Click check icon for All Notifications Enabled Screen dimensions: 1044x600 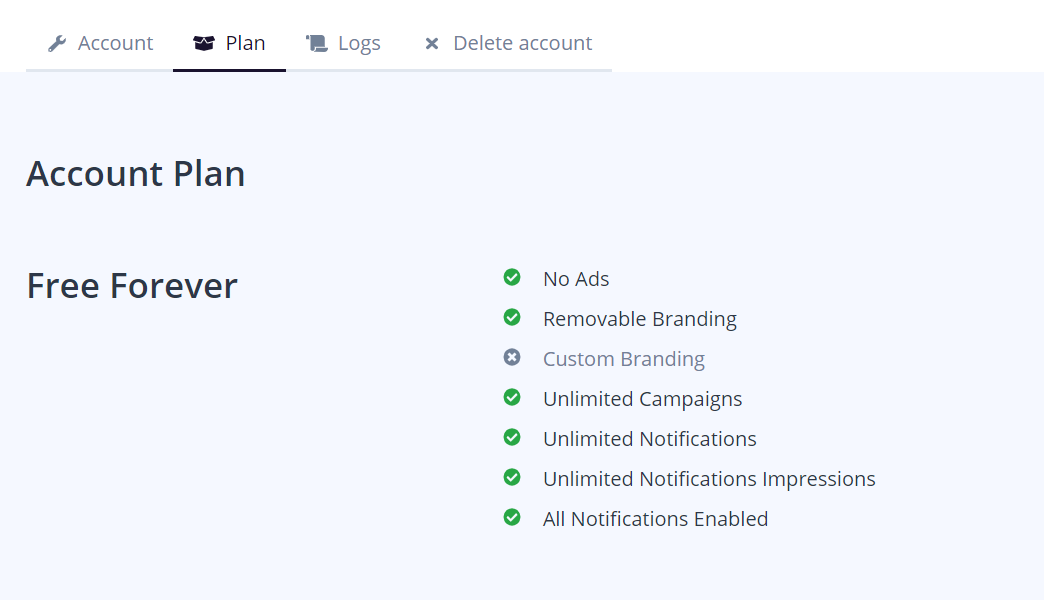tap(512, 517)
